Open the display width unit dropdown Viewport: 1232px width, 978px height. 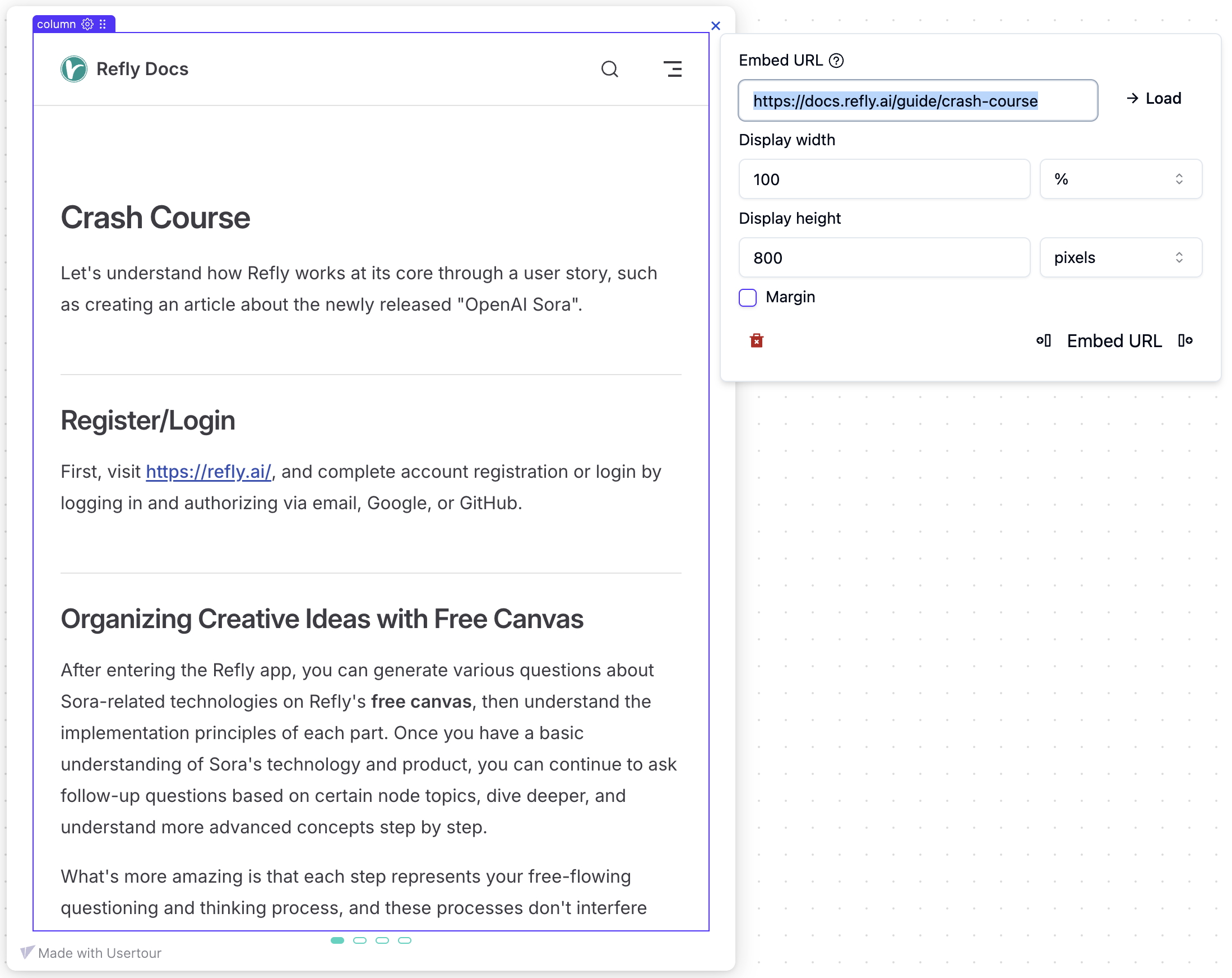[1120, 179]
